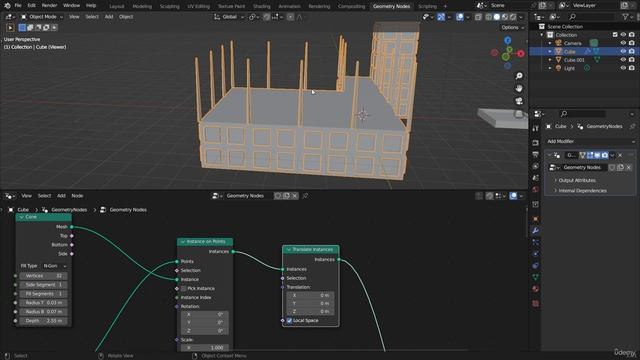The width and height of the screenshot is (640, 360).
Task: Toggle X-ray display icon
Action: pyautogui.click(x=478, y=17)
